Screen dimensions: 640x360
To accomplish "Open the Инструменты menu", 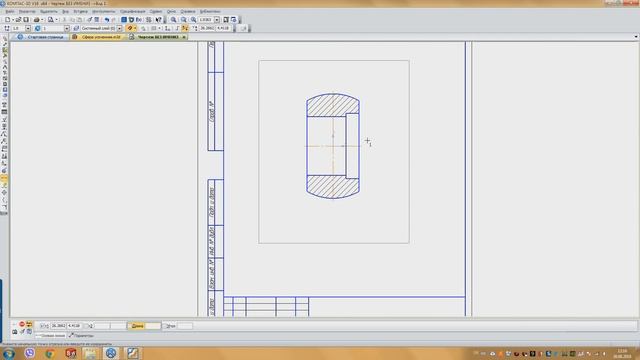I will pos(104,11).
